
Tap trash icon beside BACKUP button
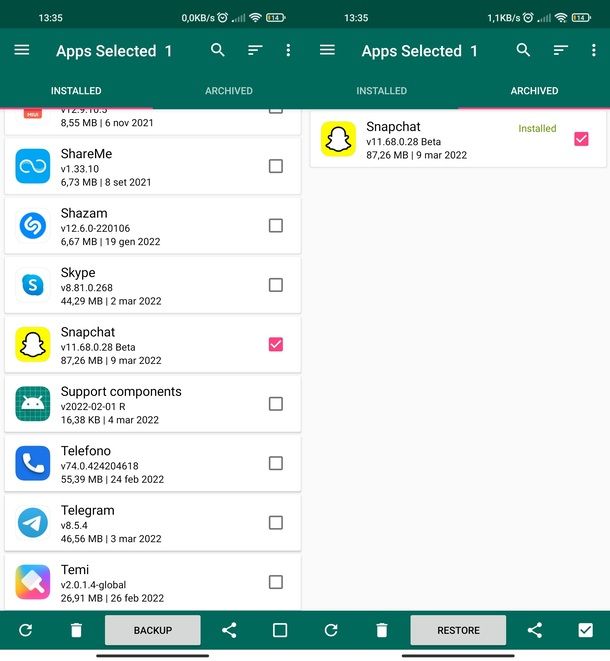click(76, 630)
